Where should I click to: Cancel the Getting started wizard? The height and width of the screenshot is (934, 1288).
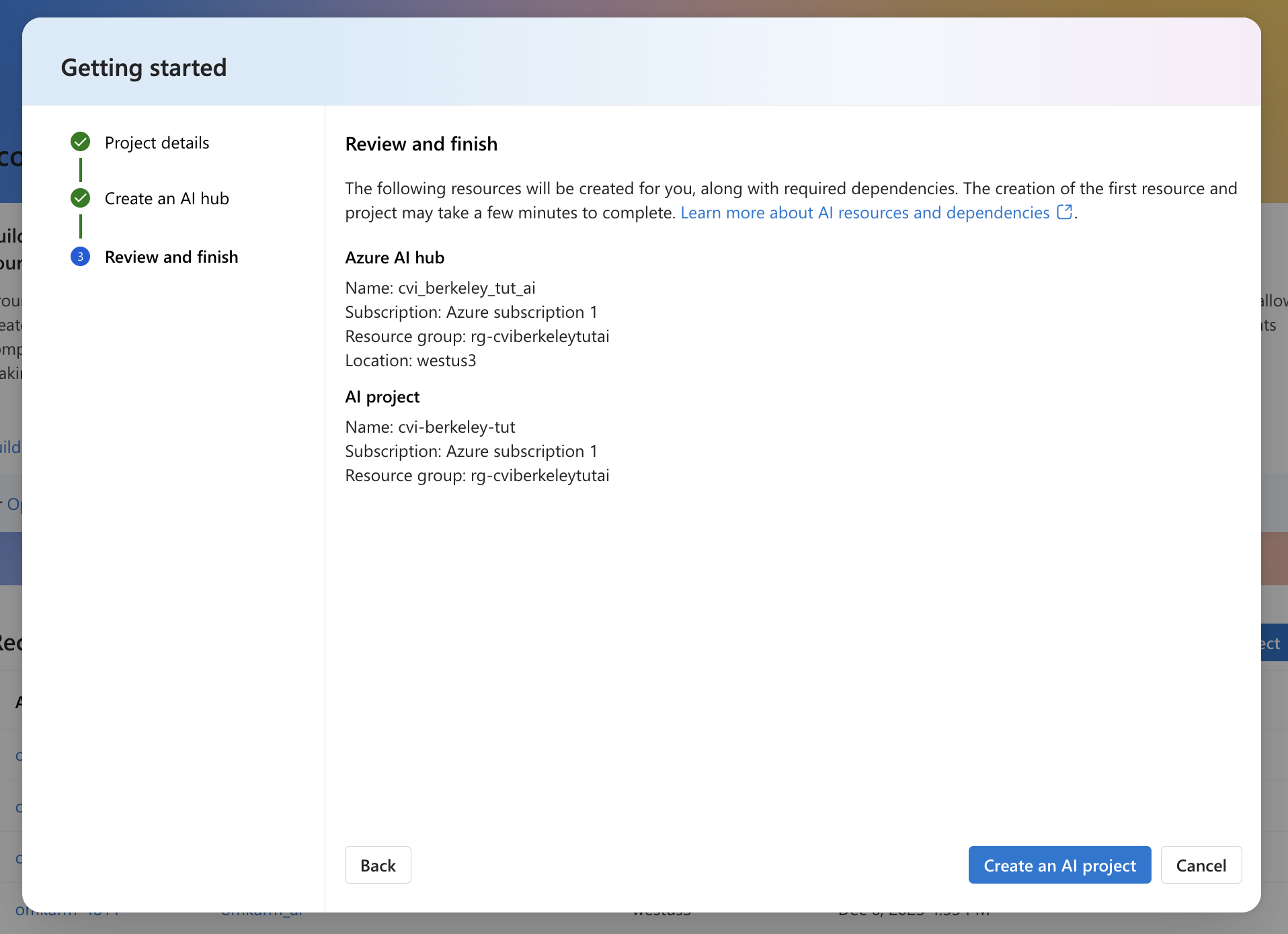[x=1201, y=865]
